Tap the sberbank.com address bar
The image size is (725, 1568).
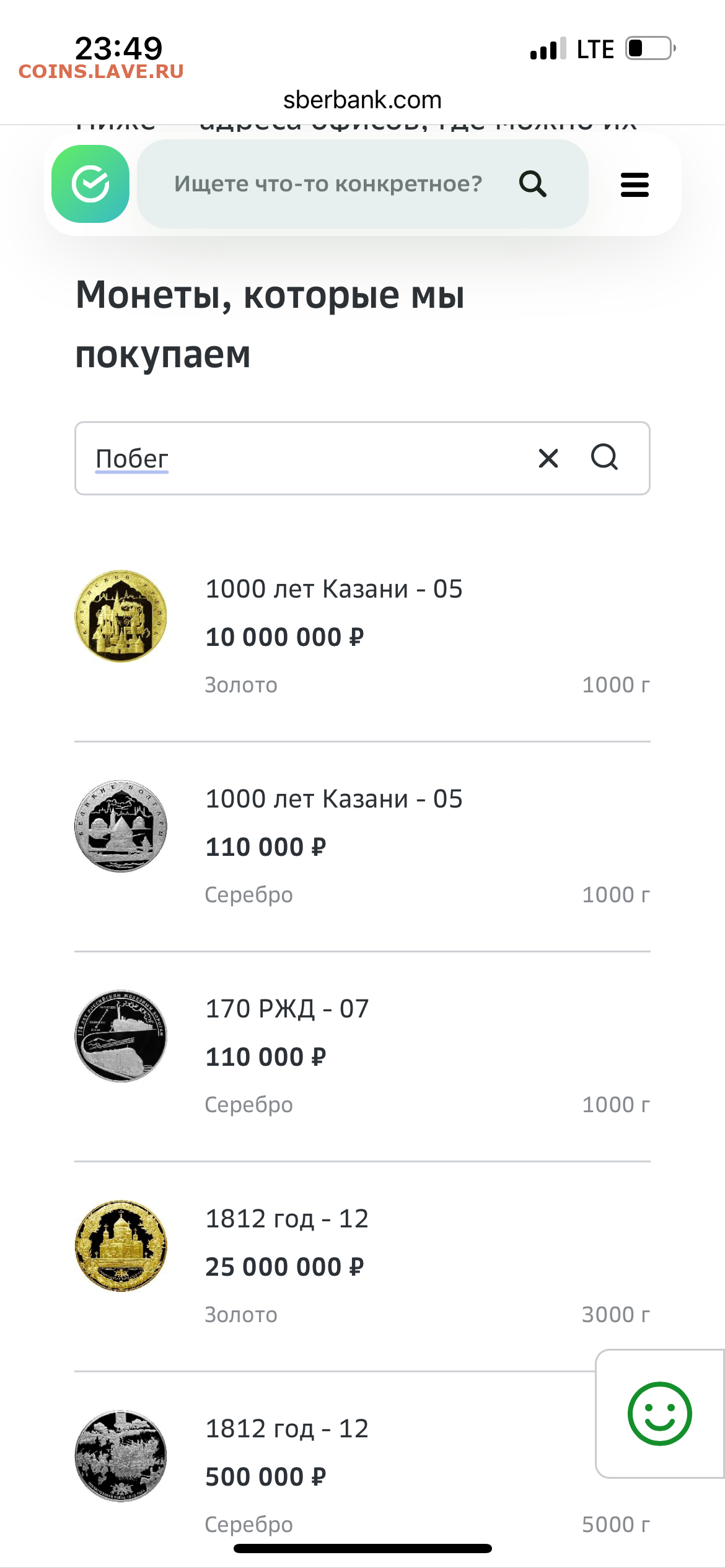362,100
